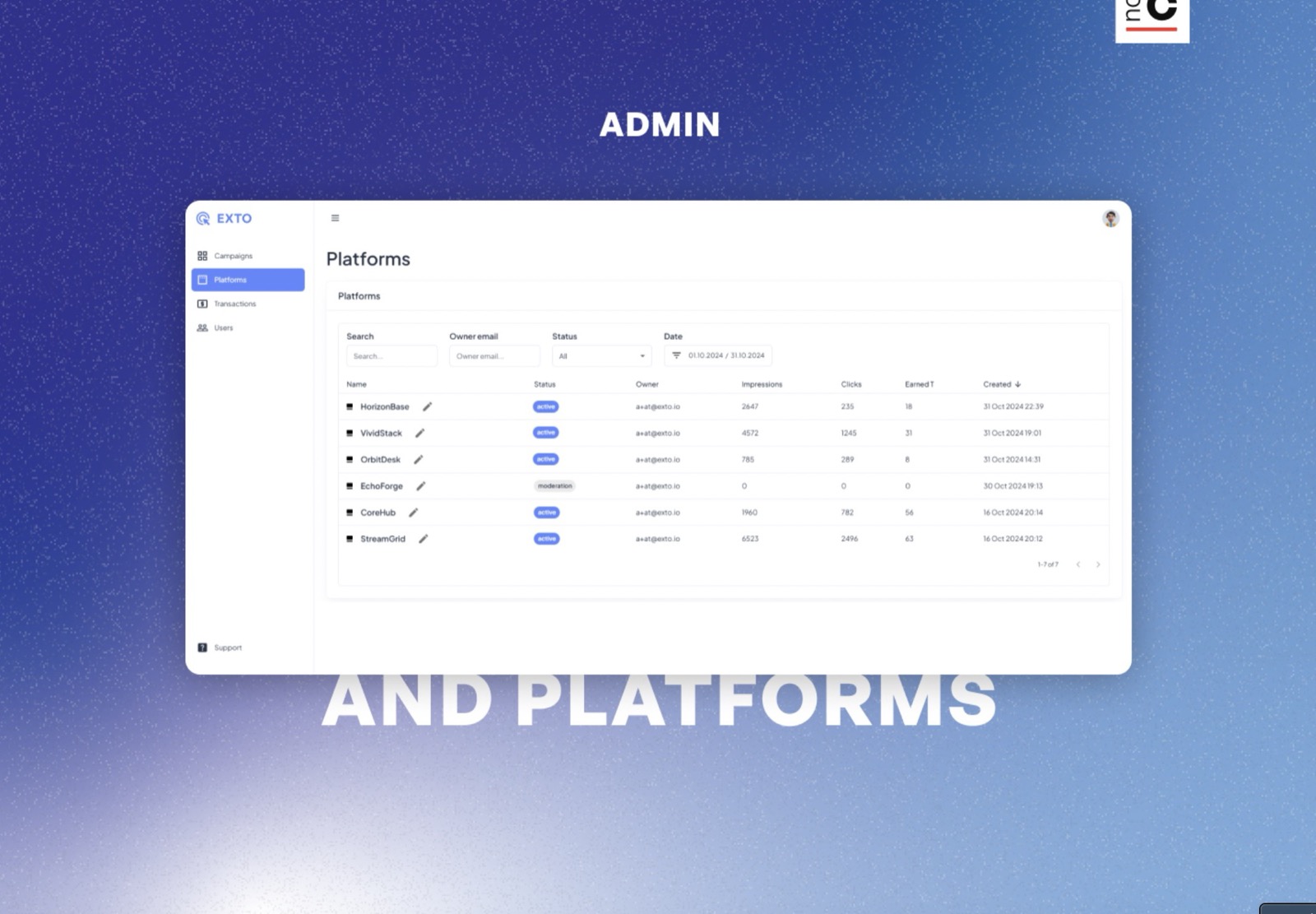Select Platforms in the sidebar
Screen dimensions: 1316x914
(248, 280)
